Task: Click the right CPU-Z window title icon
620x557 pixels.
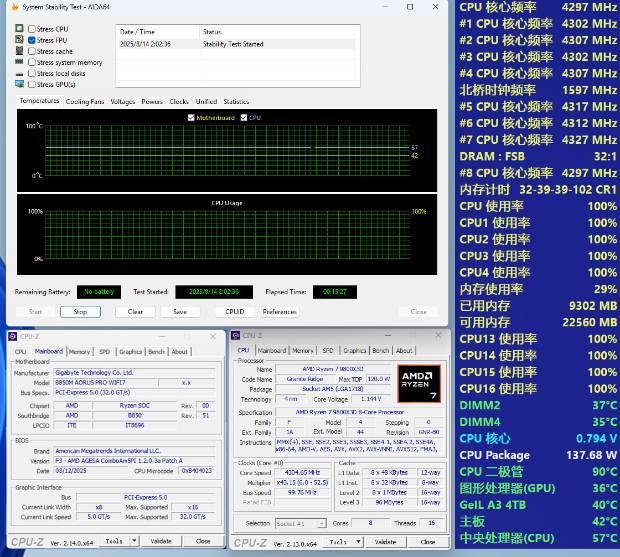Action: coord(236,336)
